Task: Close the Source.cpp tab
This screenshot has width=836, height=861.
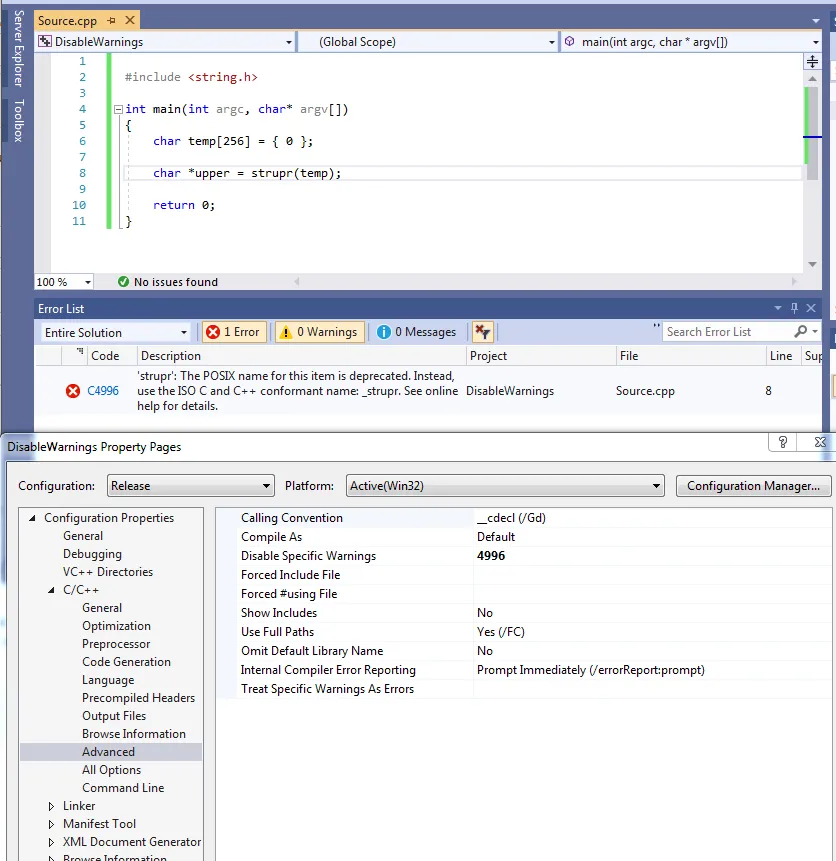Action: point(130,20)
